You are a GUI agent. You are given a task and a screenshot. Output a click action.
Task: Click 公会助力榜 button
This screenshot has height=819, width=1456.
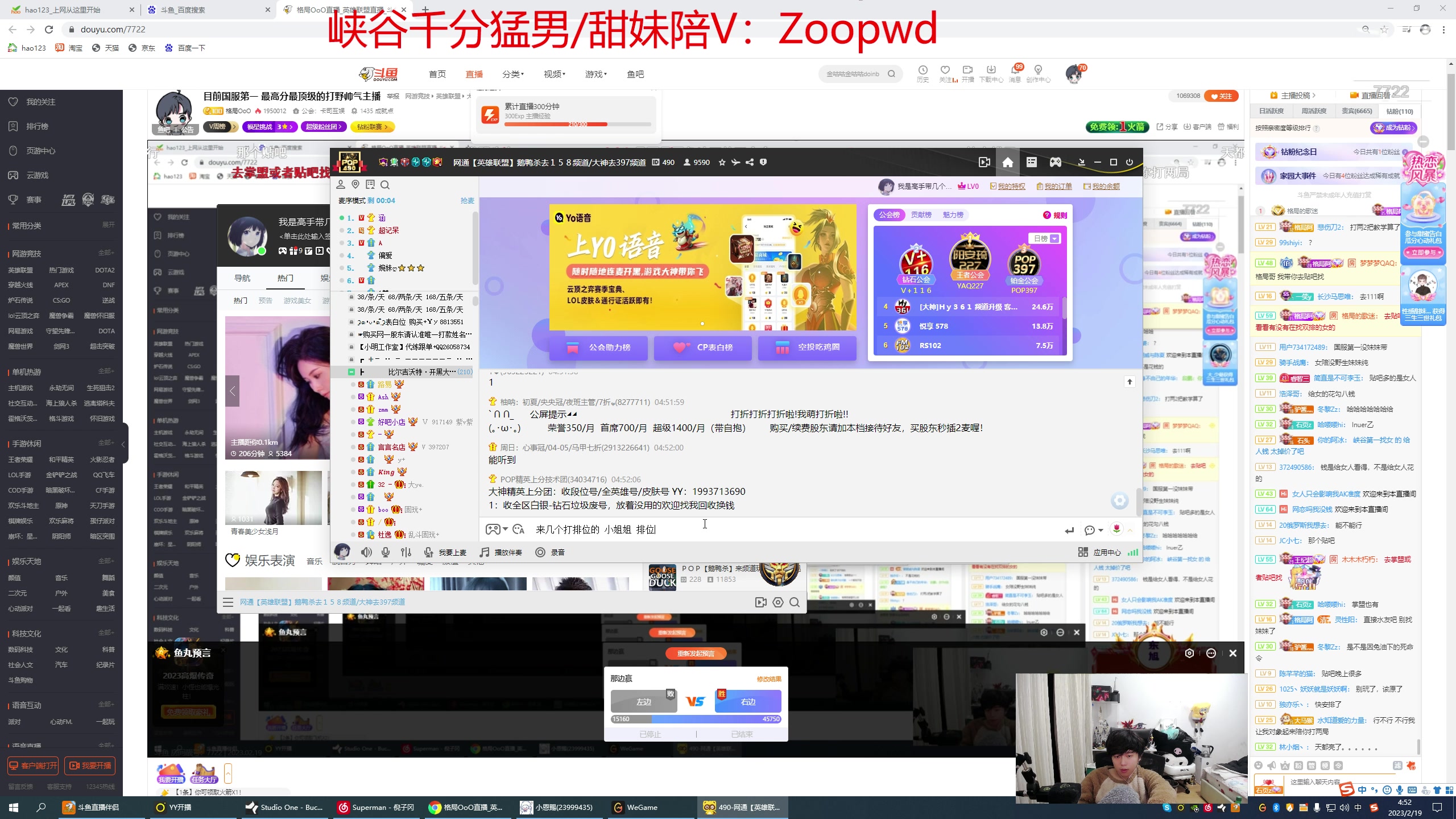(x=598, y=348)
